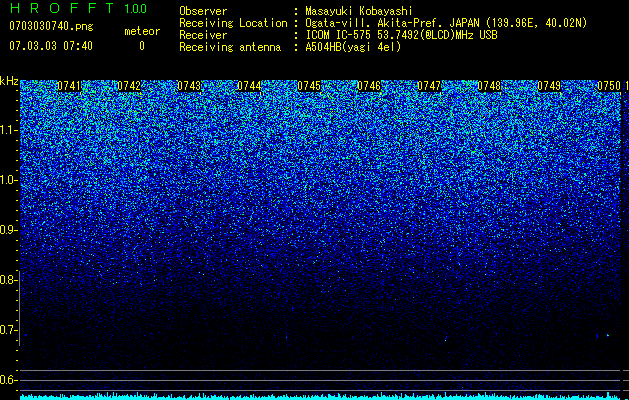Click the HROFFT 1.0.0 title text

[78, 8]
